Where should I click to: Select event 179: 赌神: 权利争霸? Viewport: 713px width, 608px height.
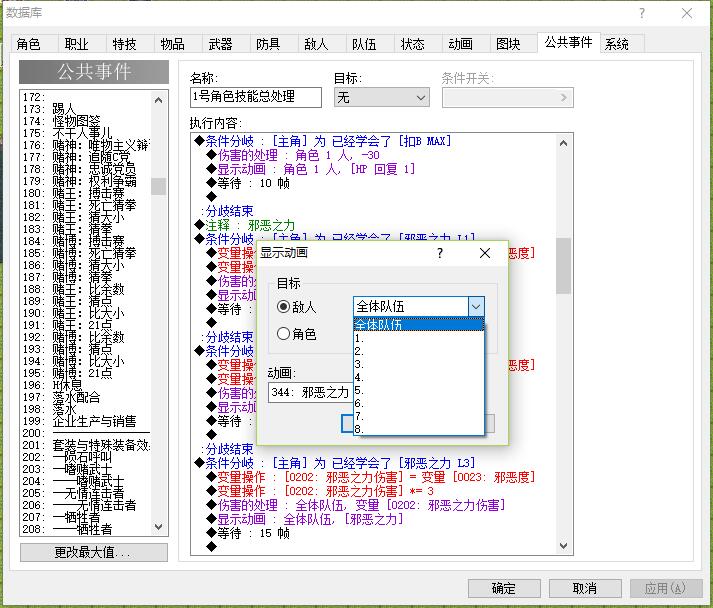[86, 181]
